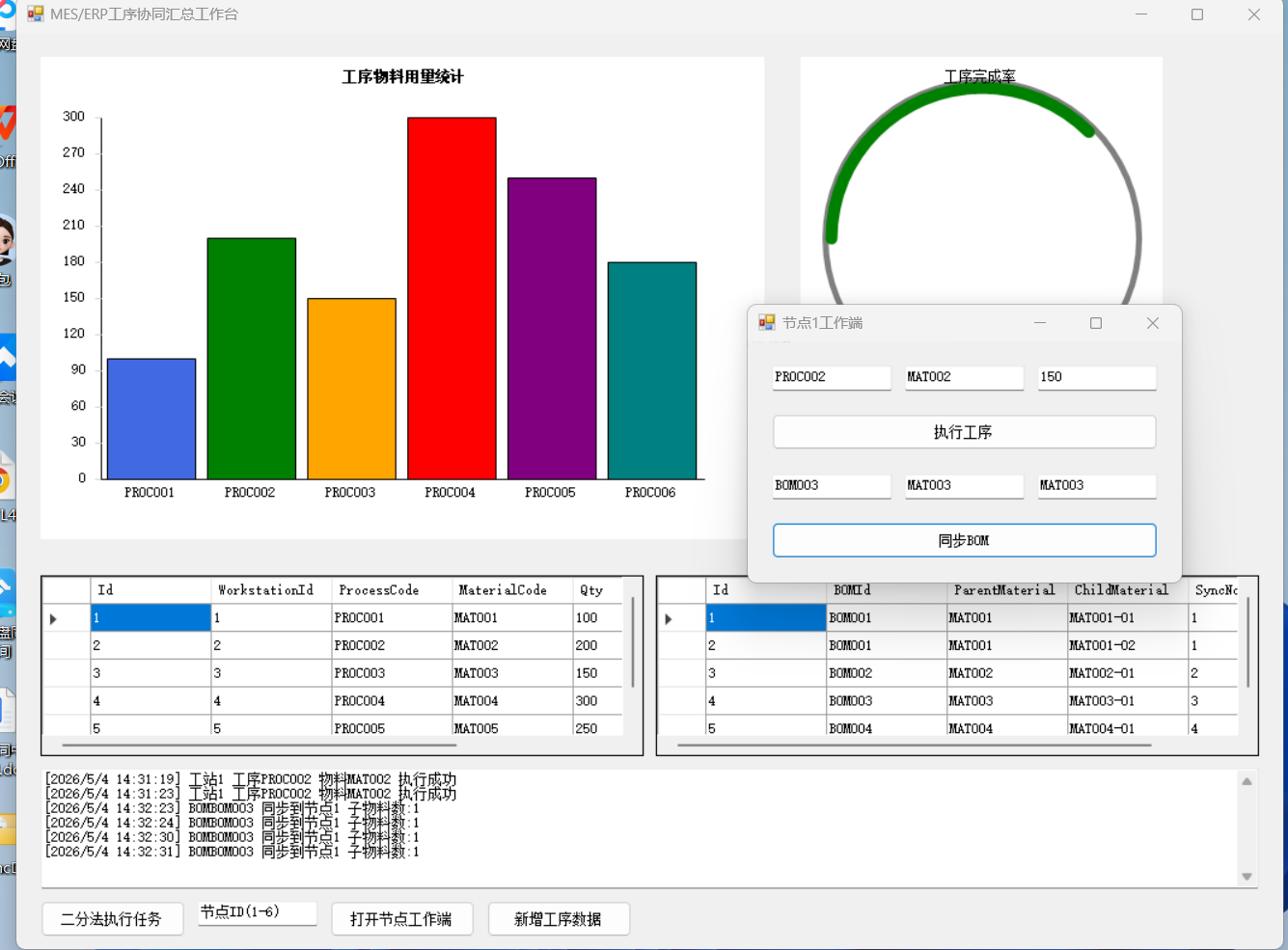Image resolution: width=1288 pixels, height=950 pixels.
Task: Click the blue PROC001 bar in chart
Action: click(151, 419)
